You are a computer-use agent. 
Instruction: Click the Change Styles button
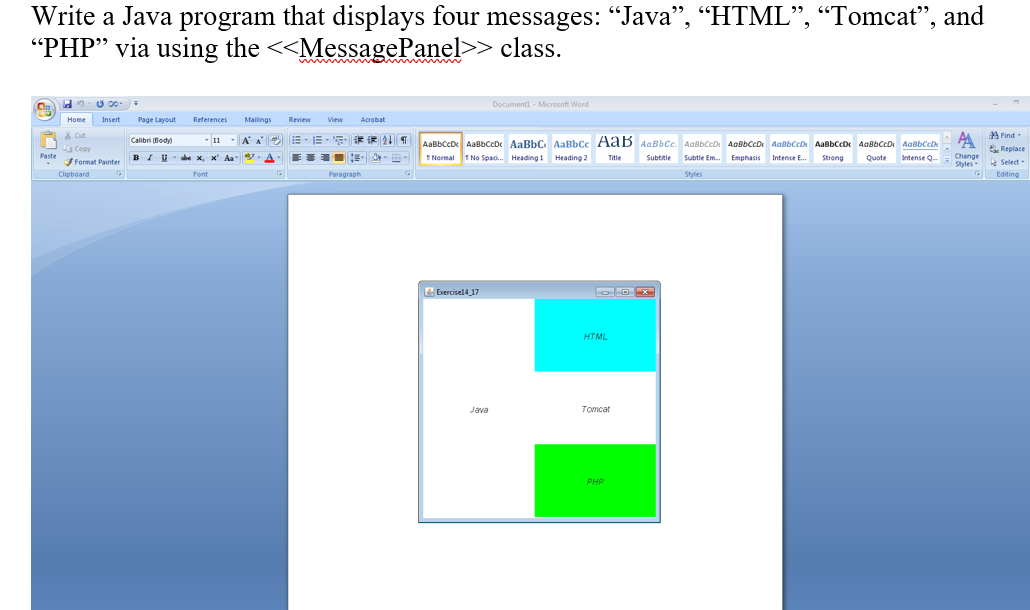click(x=966, y=150)
